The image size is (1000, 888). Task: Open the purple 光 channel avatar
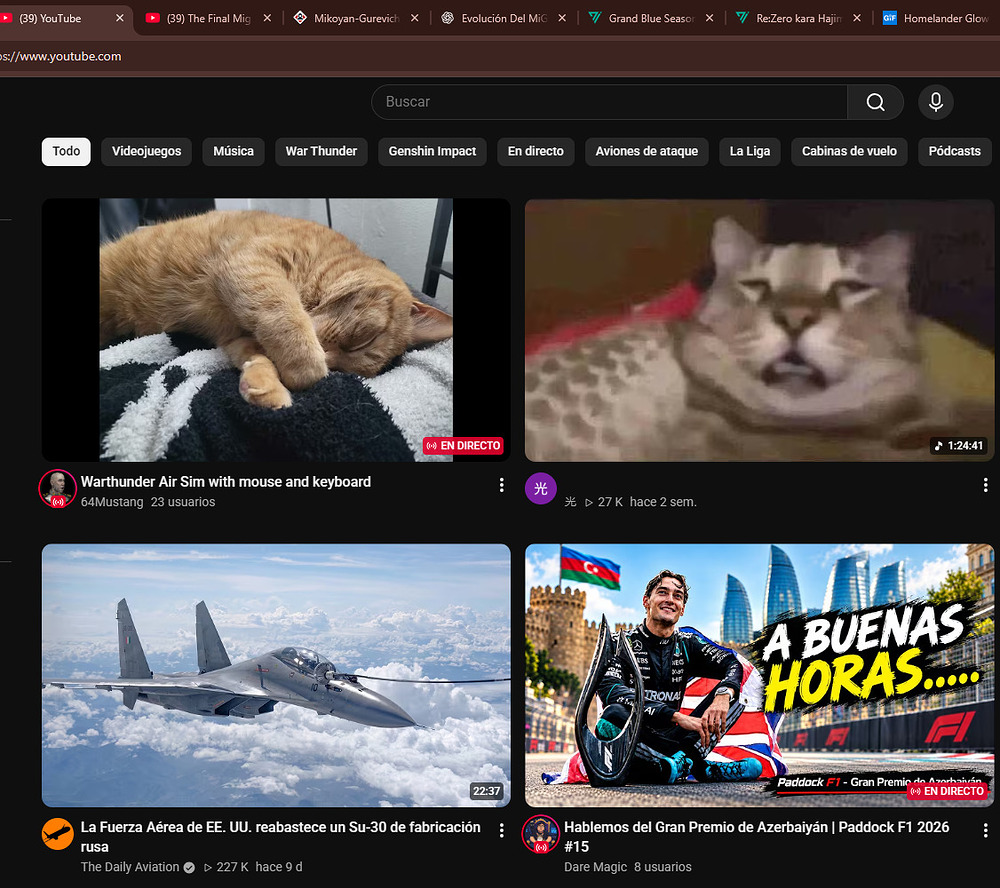pyautogui.click(x=541, y=489)
